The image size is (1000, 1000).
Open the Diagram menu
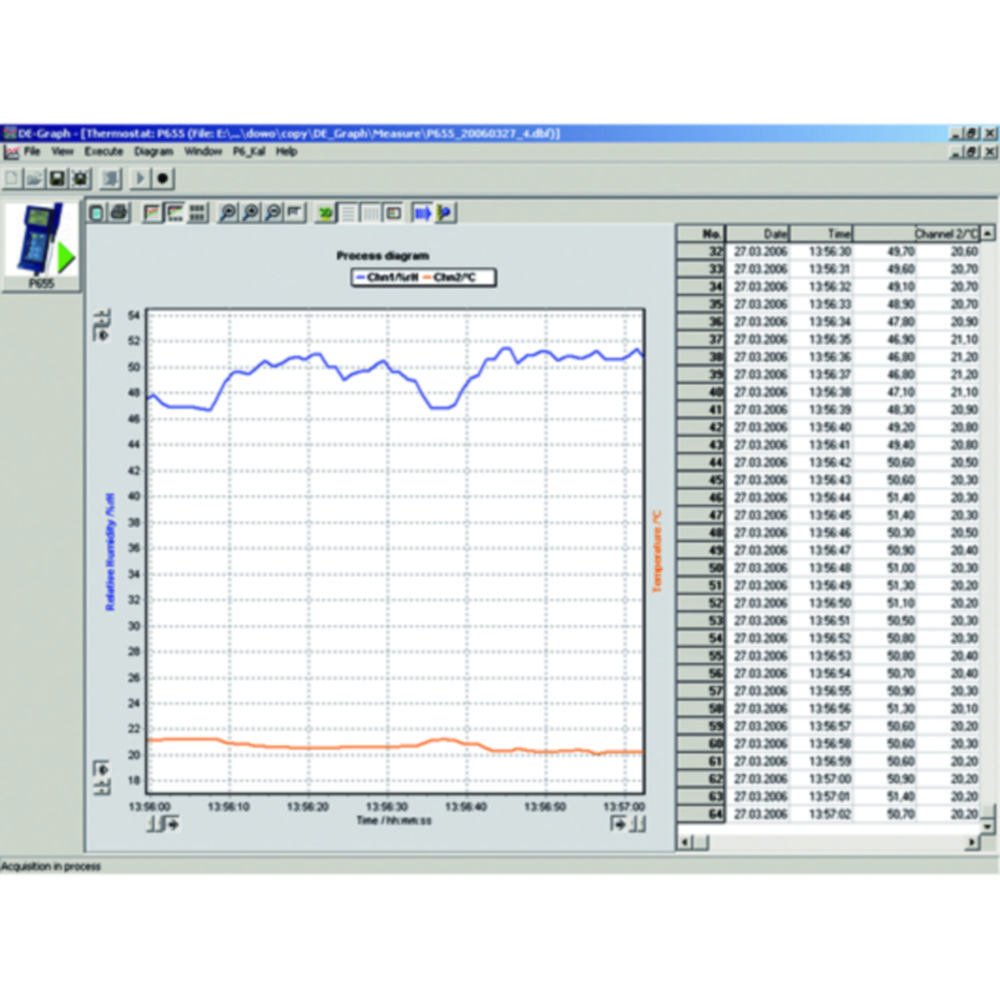coord(153,151)
